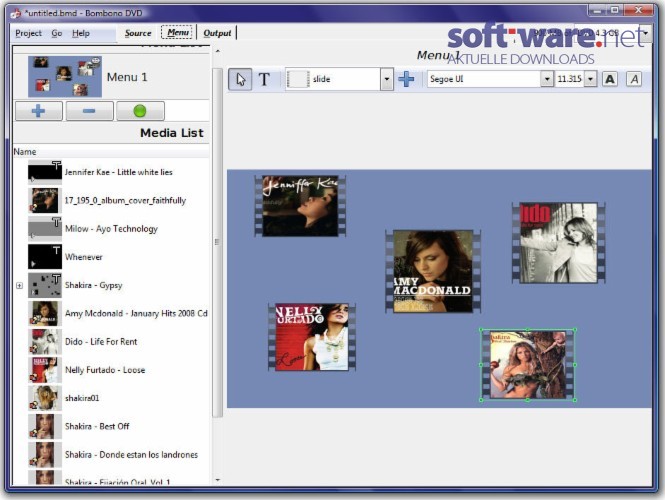Open dropdown at top-right disc size selector
The width and height of the screenshot is (665, 500).
tap(646, 33)
